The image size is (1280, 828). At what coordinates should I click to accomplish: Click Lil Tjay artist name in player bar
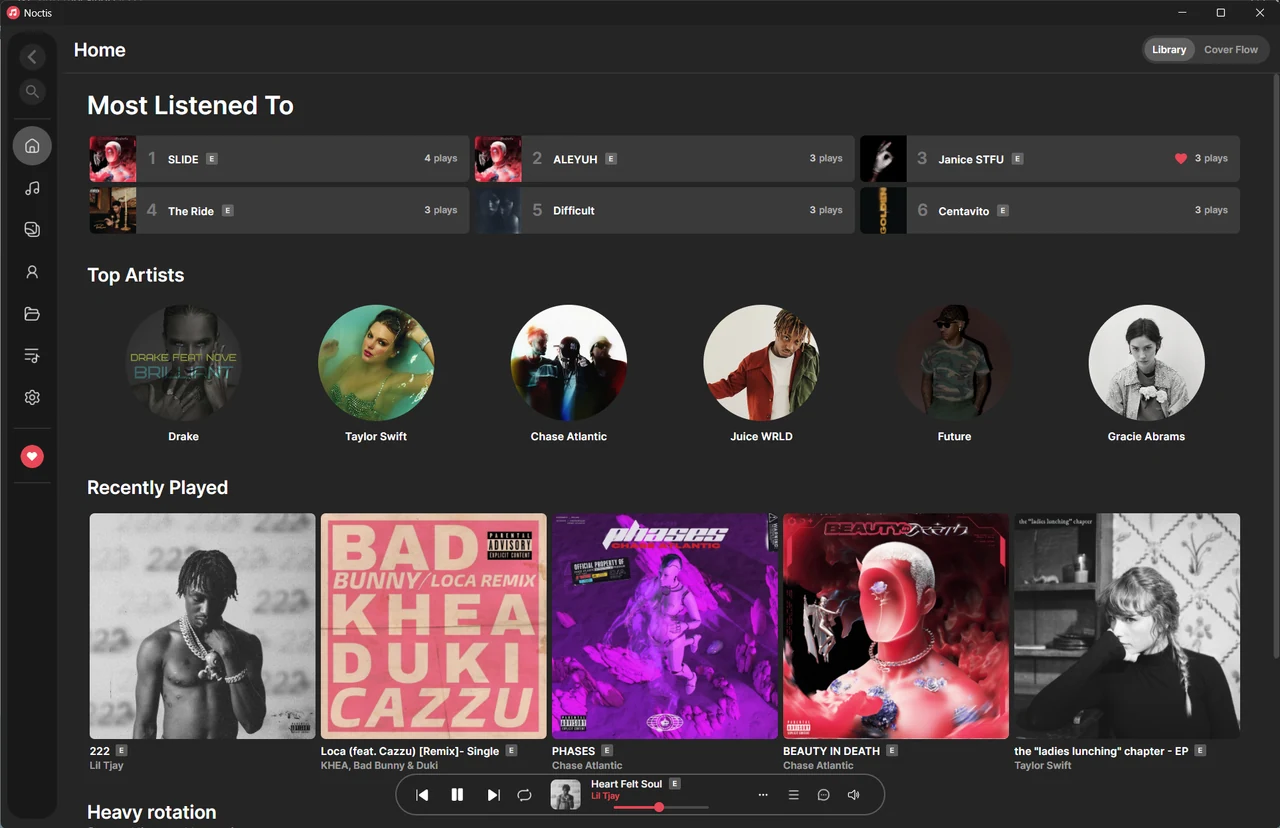[x=606, y=797]
